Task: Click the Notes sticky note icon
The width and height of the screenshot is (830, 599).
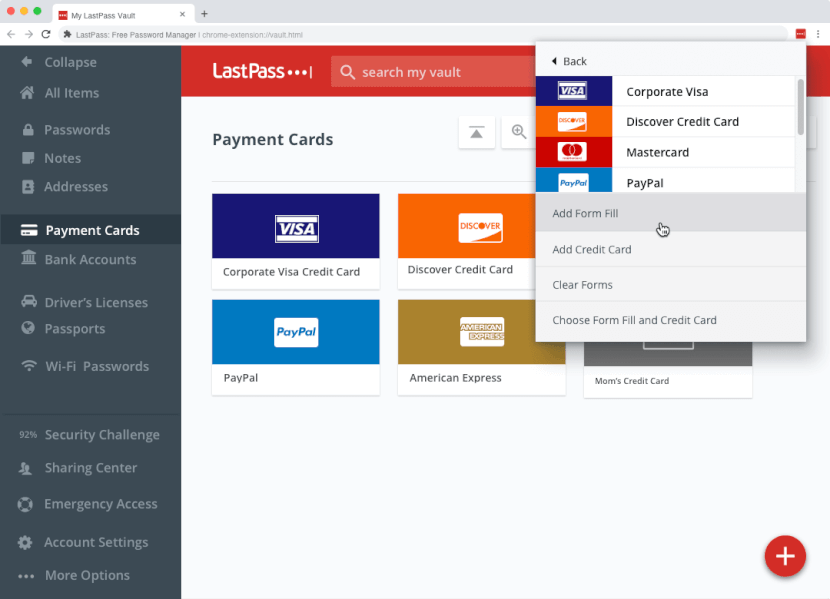Action: click(x=28, y=158)
